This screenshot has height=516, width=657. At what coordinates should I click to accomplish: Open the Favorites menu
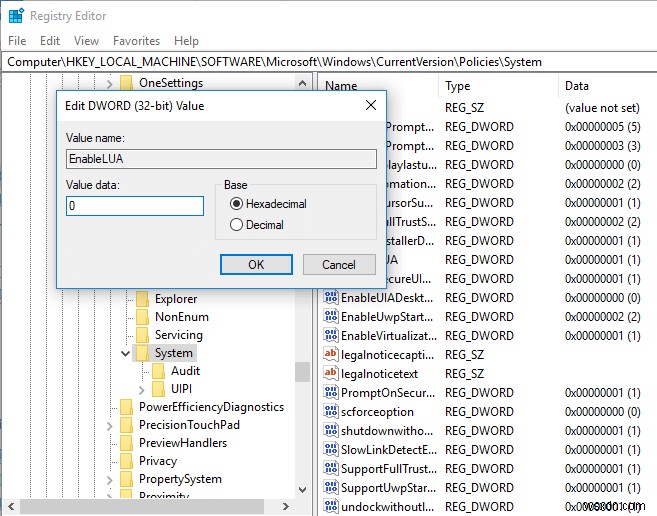[137, 41]
